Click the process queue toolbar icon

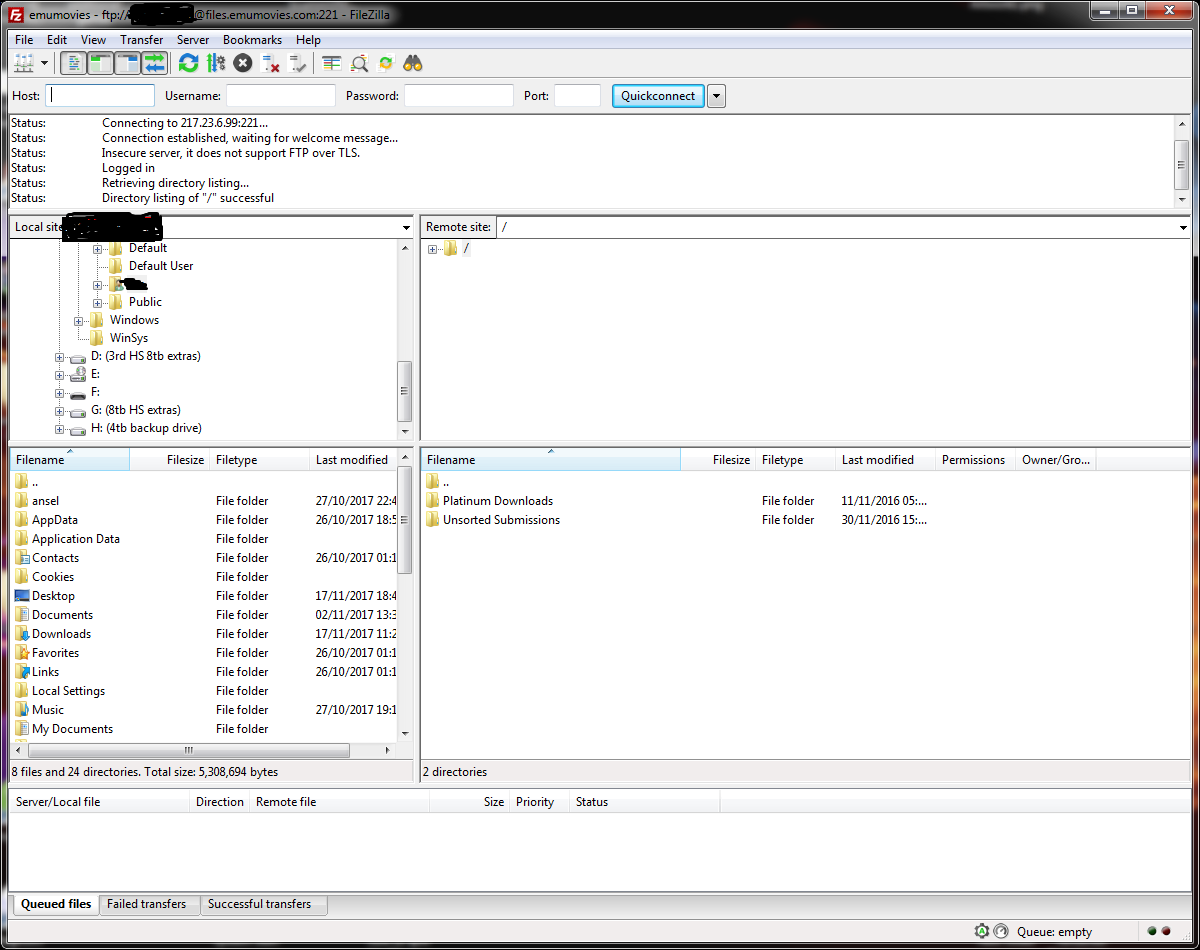(x=216, y=64)
